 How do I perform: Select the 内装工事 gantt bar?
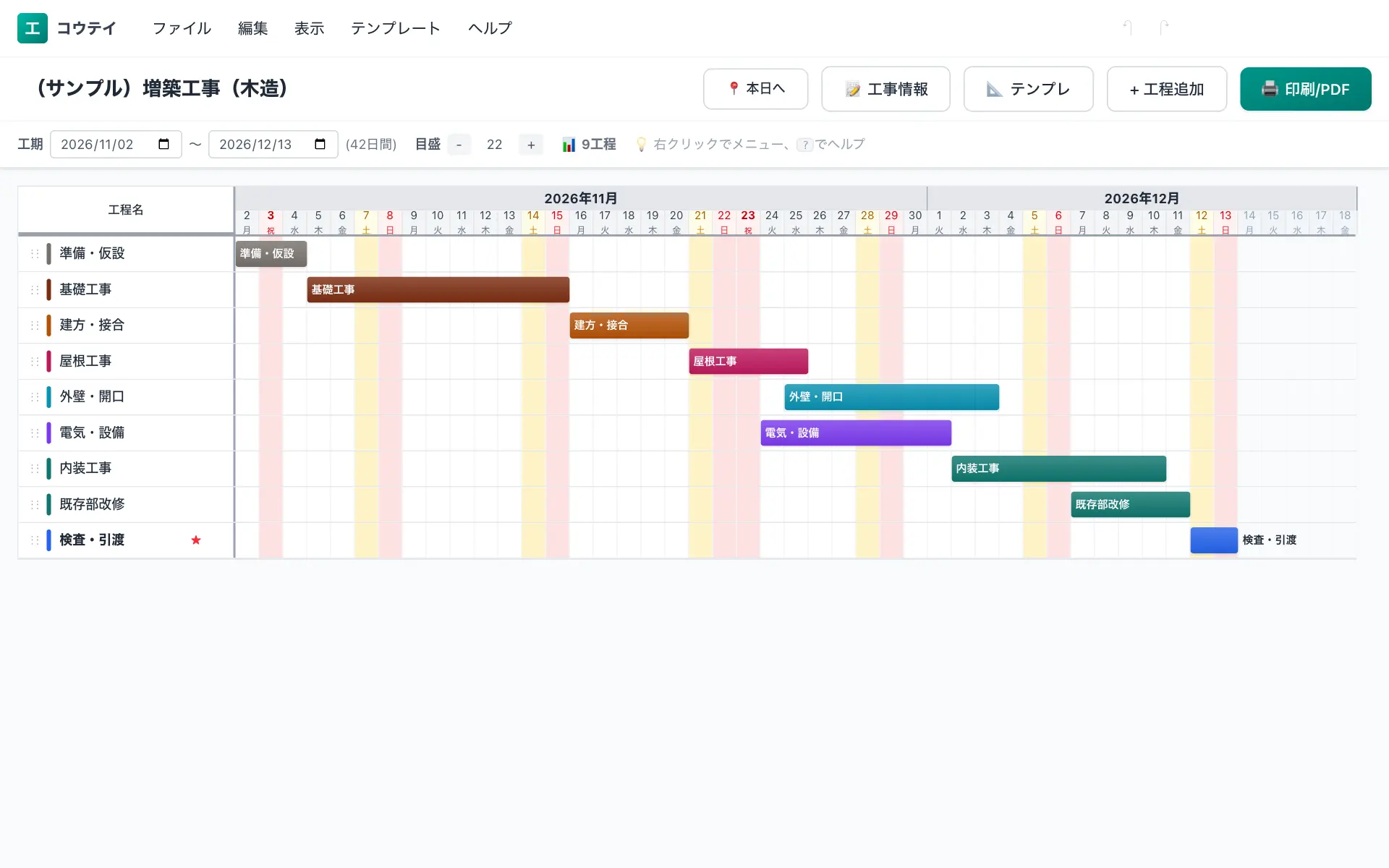point(1059,469)
